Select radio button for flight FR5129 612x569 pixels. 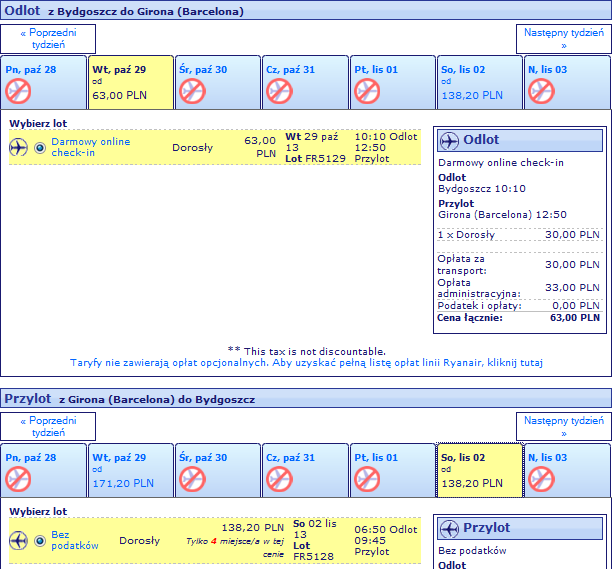click(x=40, y=148)
